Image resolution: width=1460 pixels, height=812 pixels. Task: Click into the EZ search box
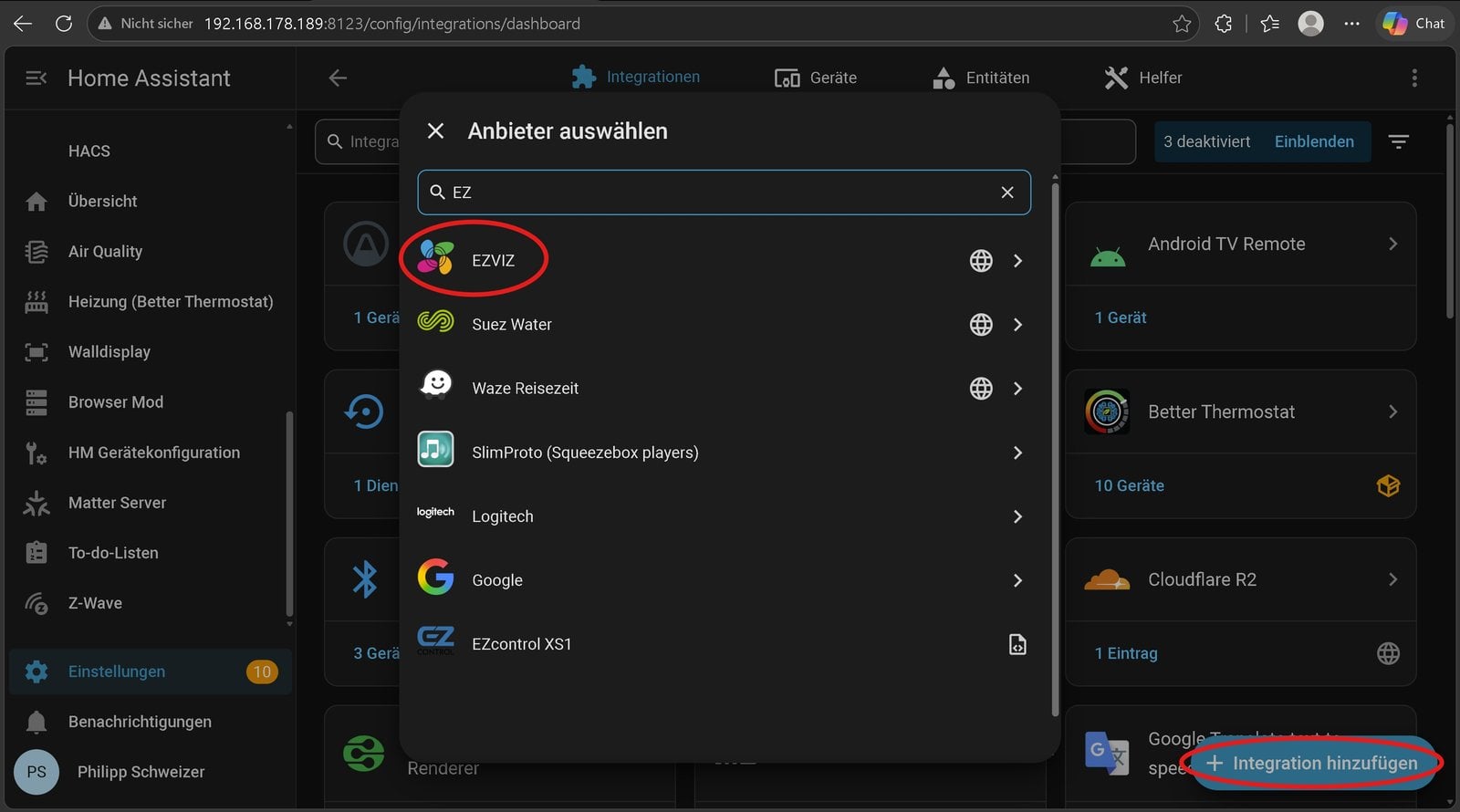click(x=724, y=193)
